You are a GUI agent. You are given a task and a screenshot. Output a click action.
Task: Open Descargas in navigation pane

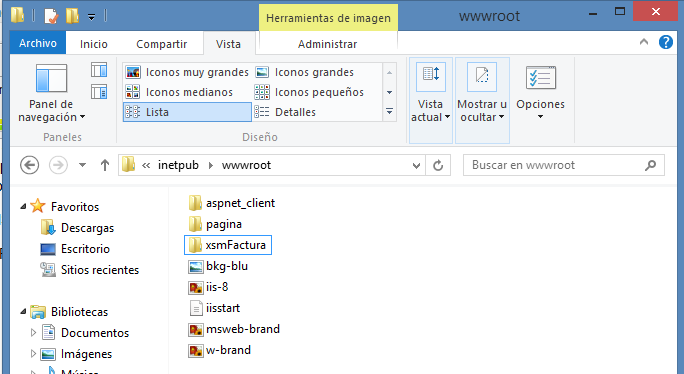[x=87, y=228]
